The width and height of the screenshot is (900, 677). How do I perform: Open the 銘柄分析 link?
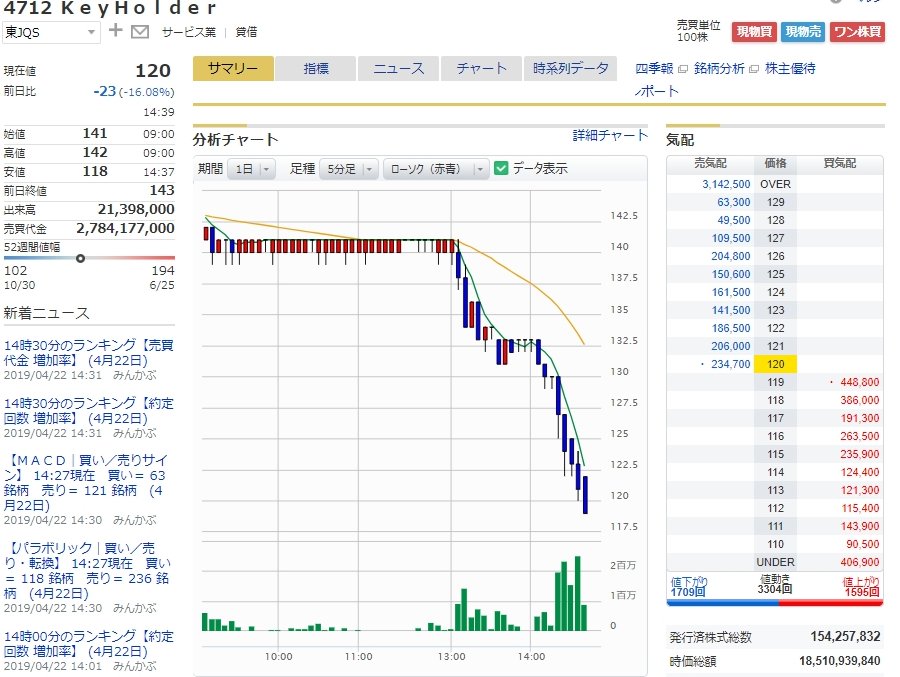tap(719, 68)
